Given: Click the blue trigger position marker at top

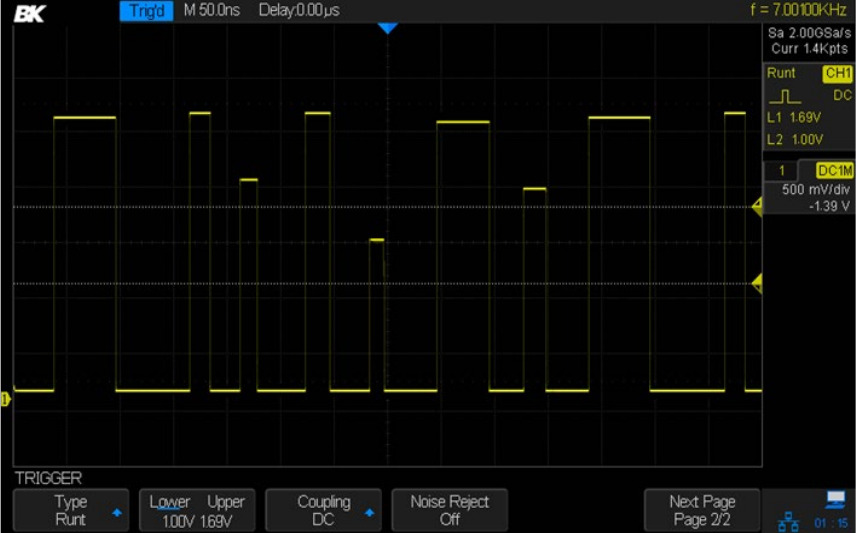Looking at the screenshot, I should (x=388, y=28).
